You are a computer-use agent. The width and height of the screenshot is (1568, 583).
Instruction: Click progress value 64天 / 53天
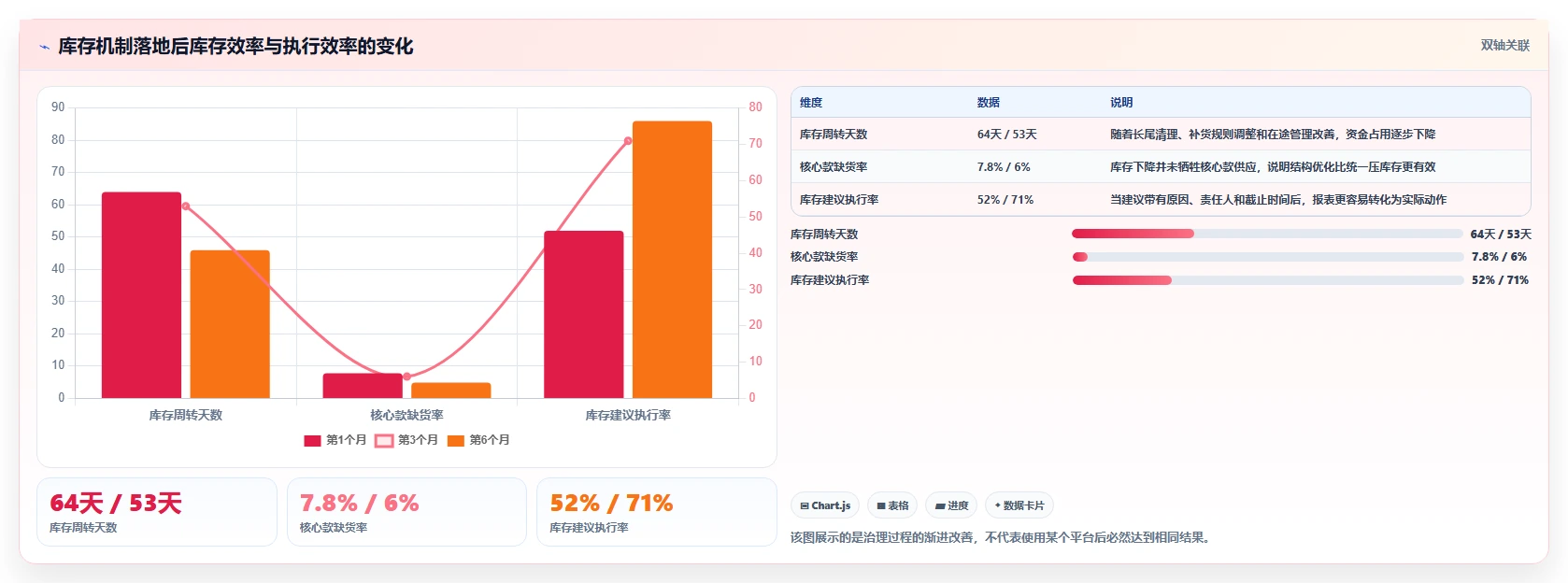(1501, 235)
